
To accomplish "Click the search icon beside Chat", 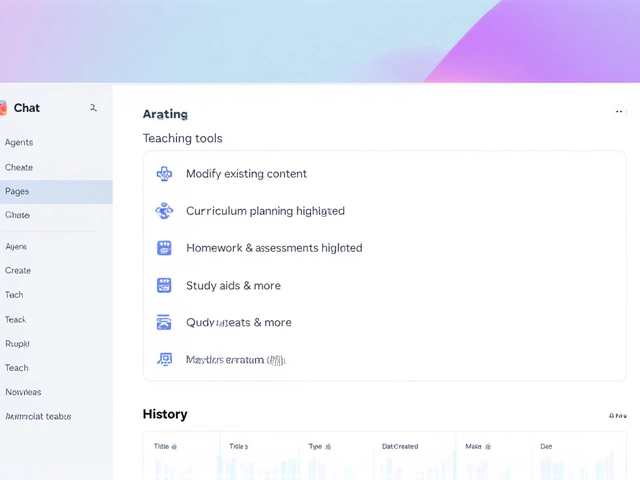I will (93, 108).
